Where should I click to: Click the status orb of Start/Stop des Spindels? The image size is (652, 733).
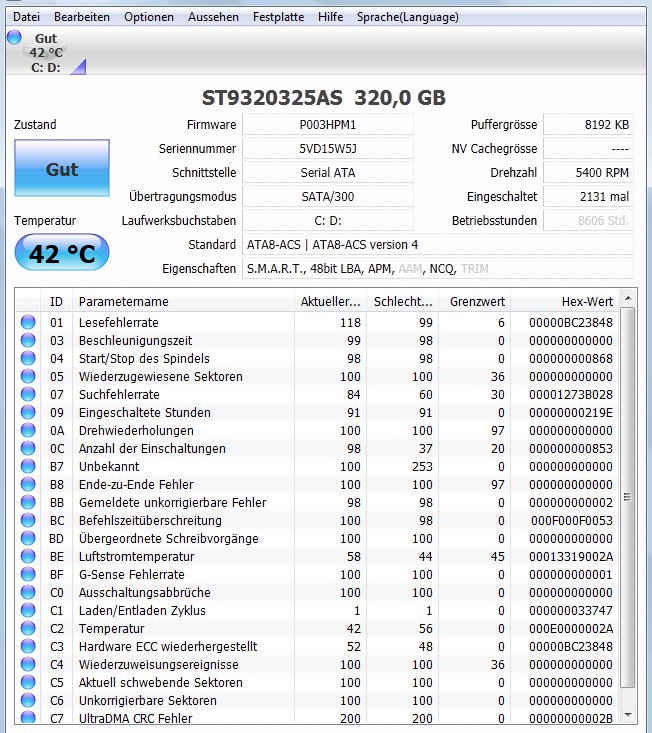pyautogui.click(x=28, y=358)
